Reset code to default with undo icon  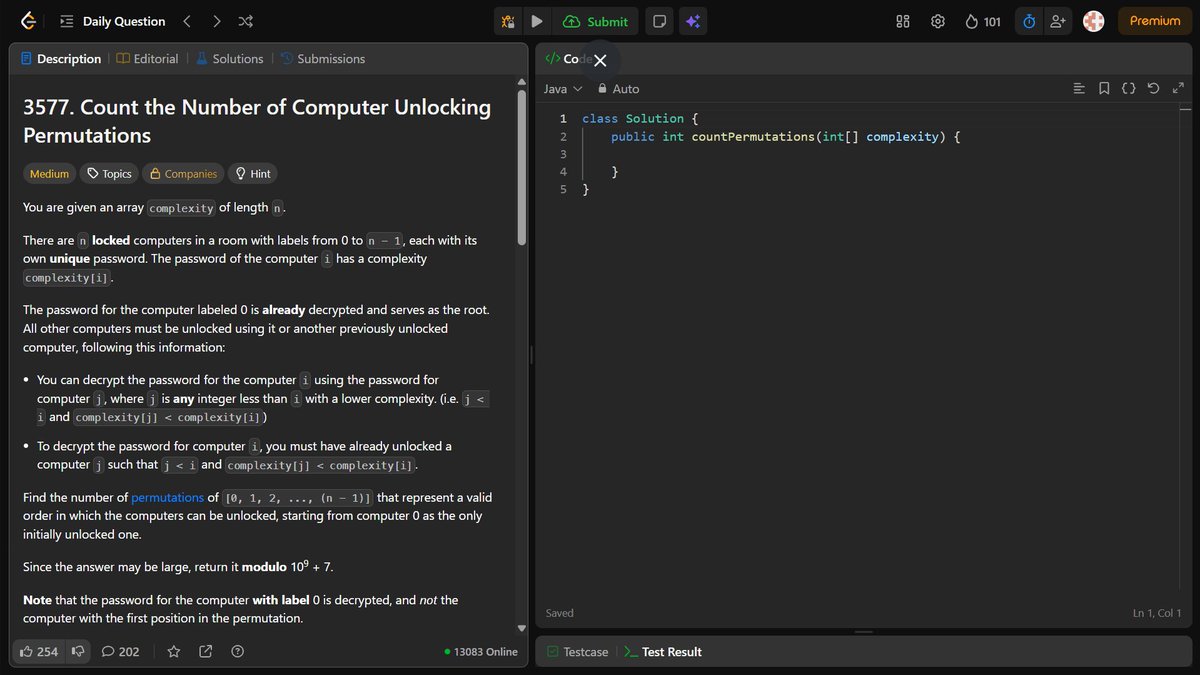point(1153,88)
